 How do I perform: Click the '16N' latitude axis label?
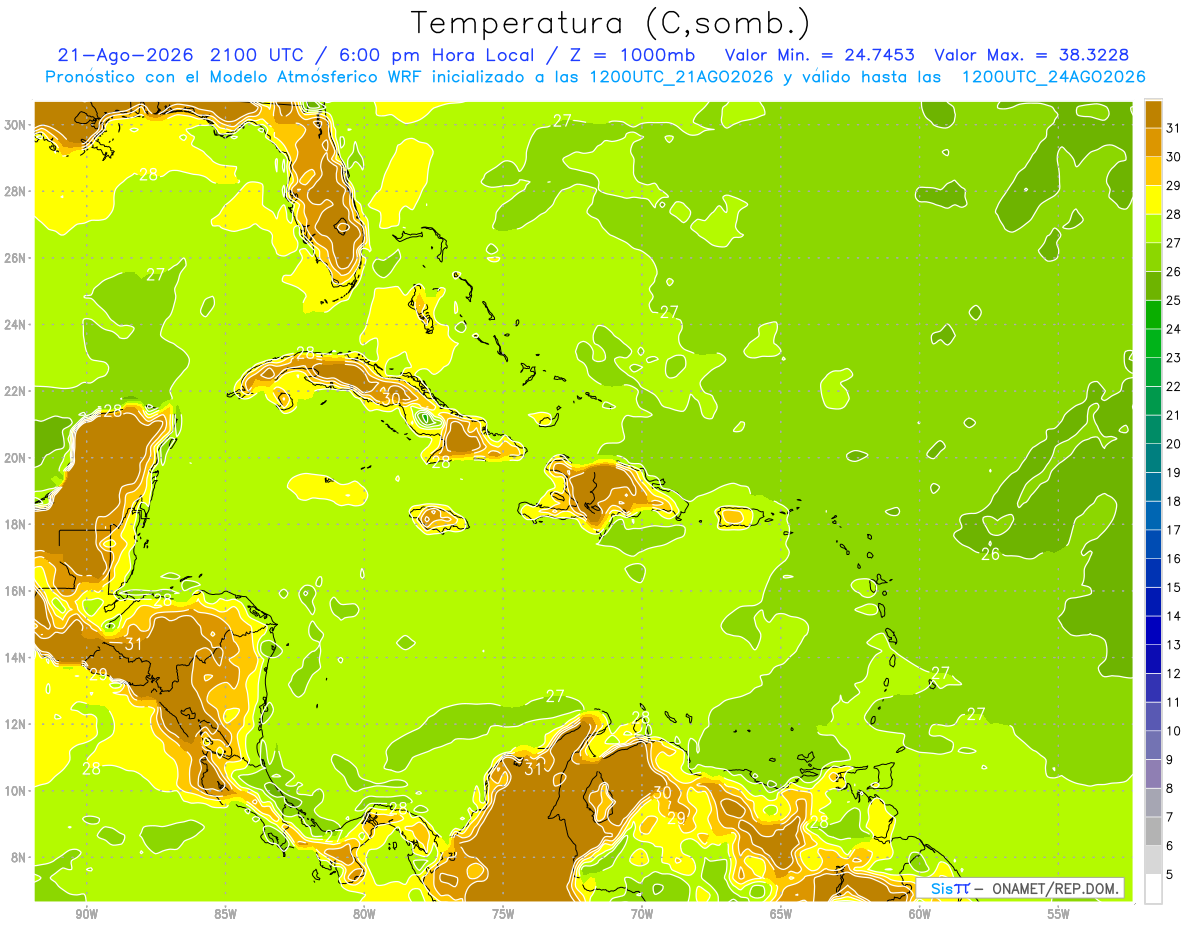pyautogui.click(x=16, y=591)
